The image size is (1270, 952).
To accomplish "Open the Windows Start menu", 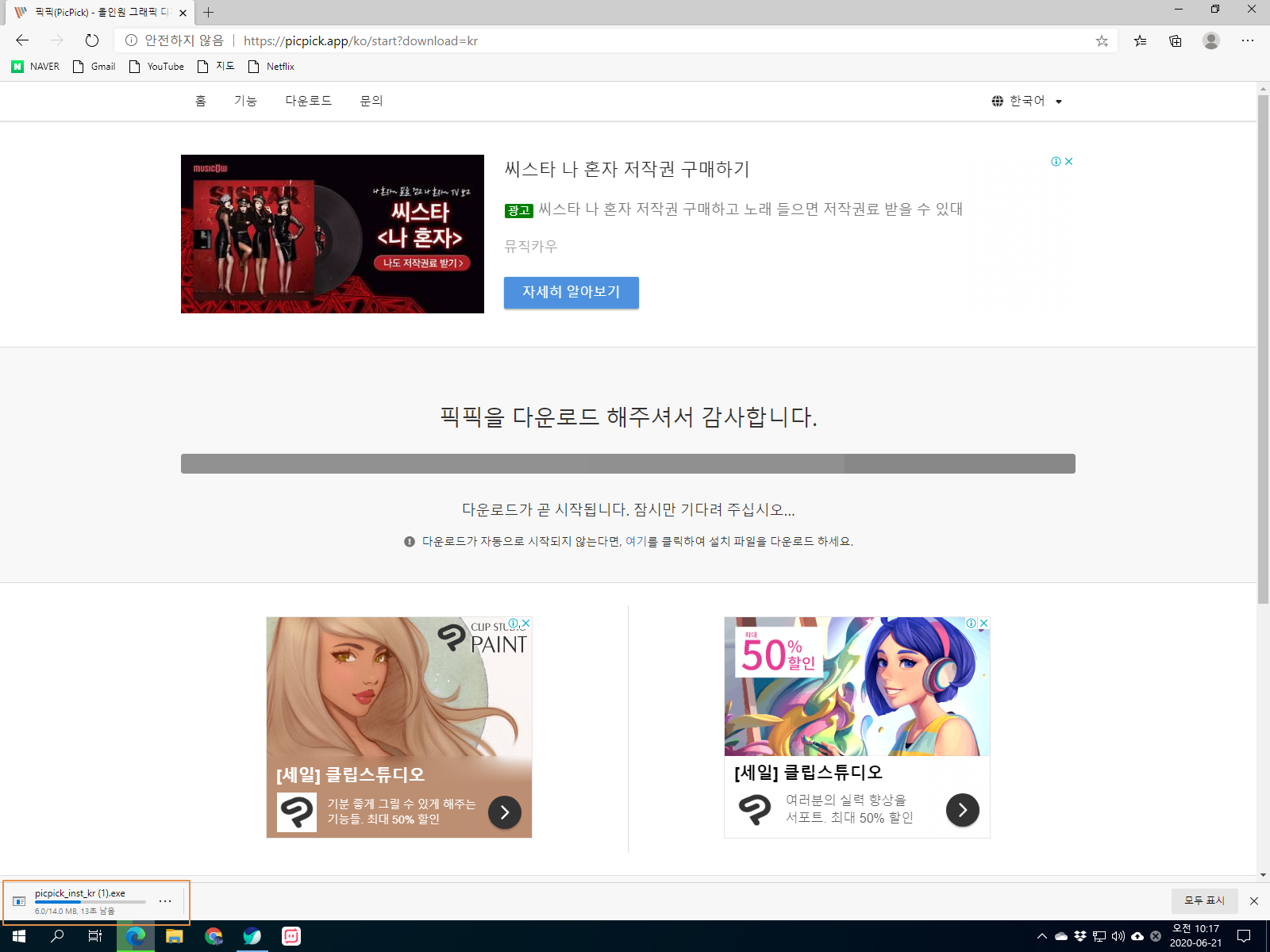I will coord(19,936).
